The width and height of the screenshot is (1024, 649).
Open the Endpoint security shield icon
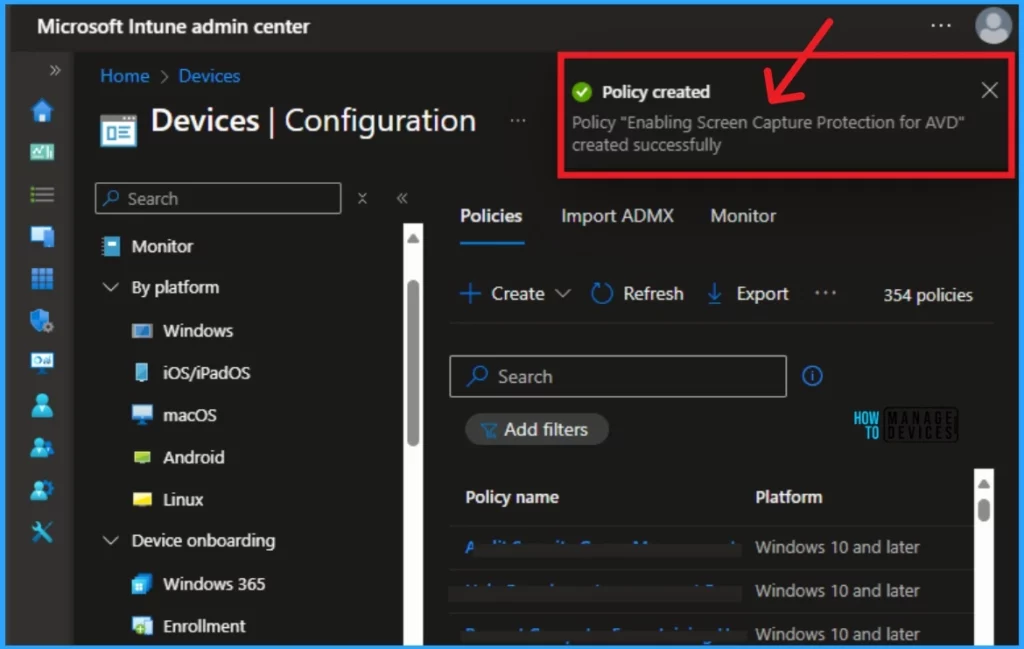[x=42, y=321]
